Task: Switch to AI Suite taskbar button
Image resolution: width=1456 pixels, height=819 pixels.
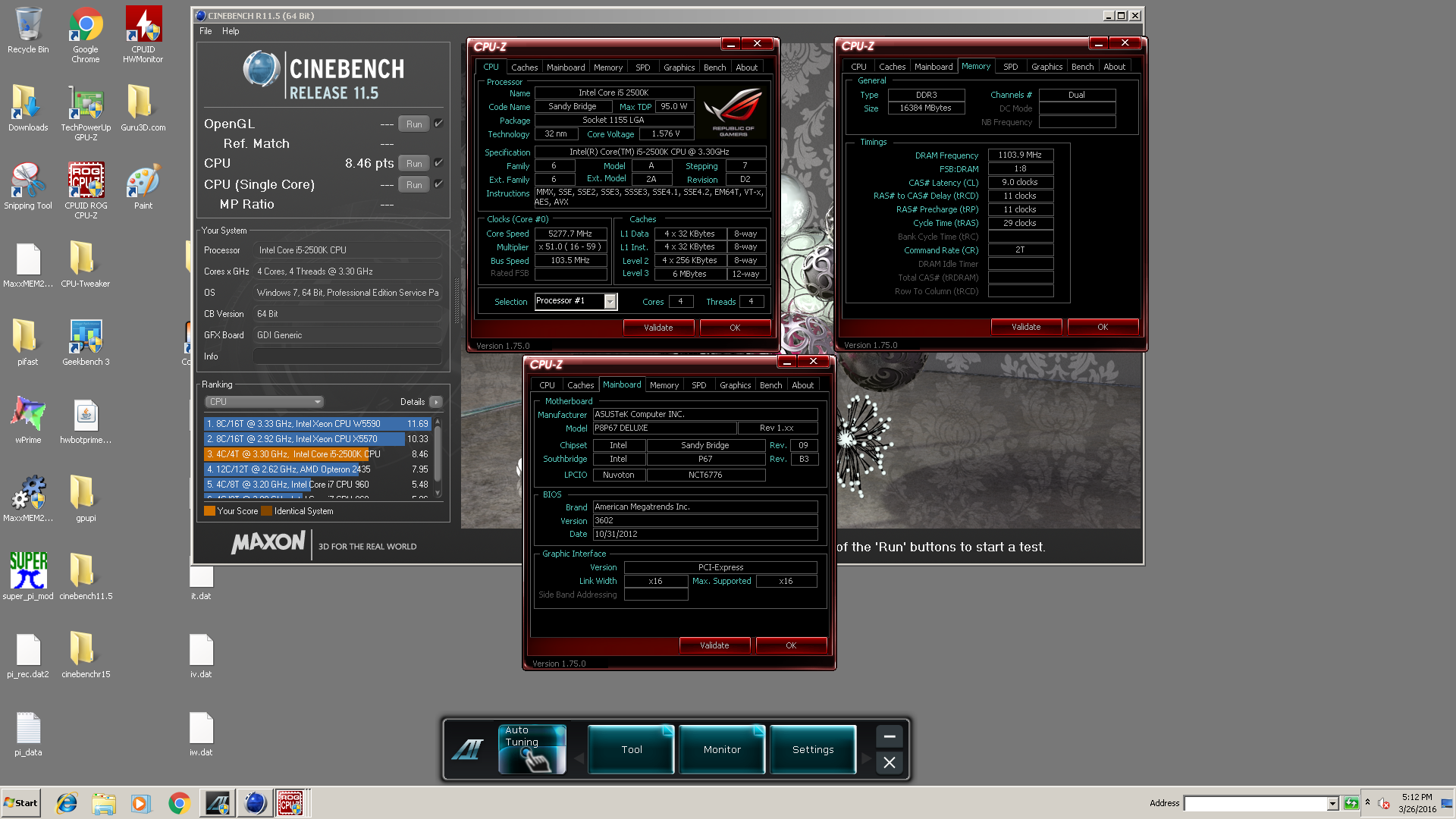Action: (217, 803)
